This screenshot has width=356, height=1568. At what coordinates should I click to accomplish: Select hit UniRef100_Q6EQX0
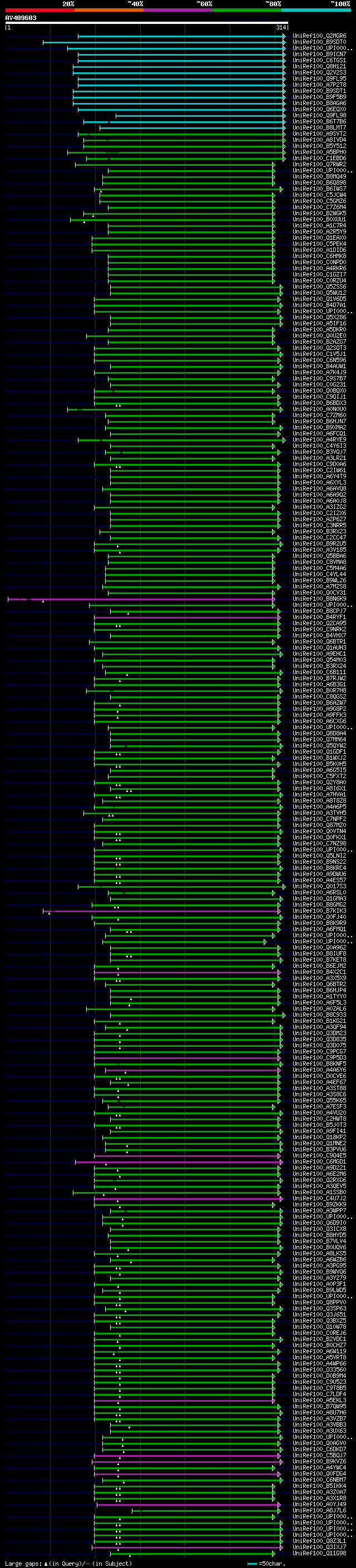point(319,110)
